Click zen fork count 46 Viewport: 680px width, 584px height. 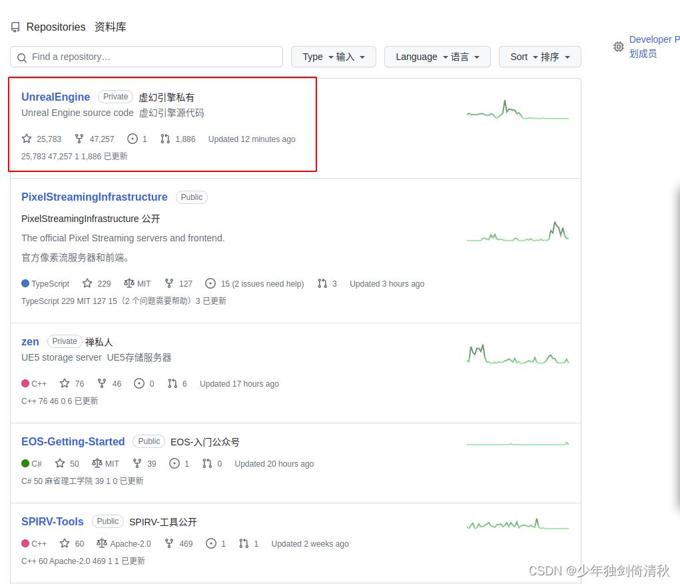click(109, 384)
